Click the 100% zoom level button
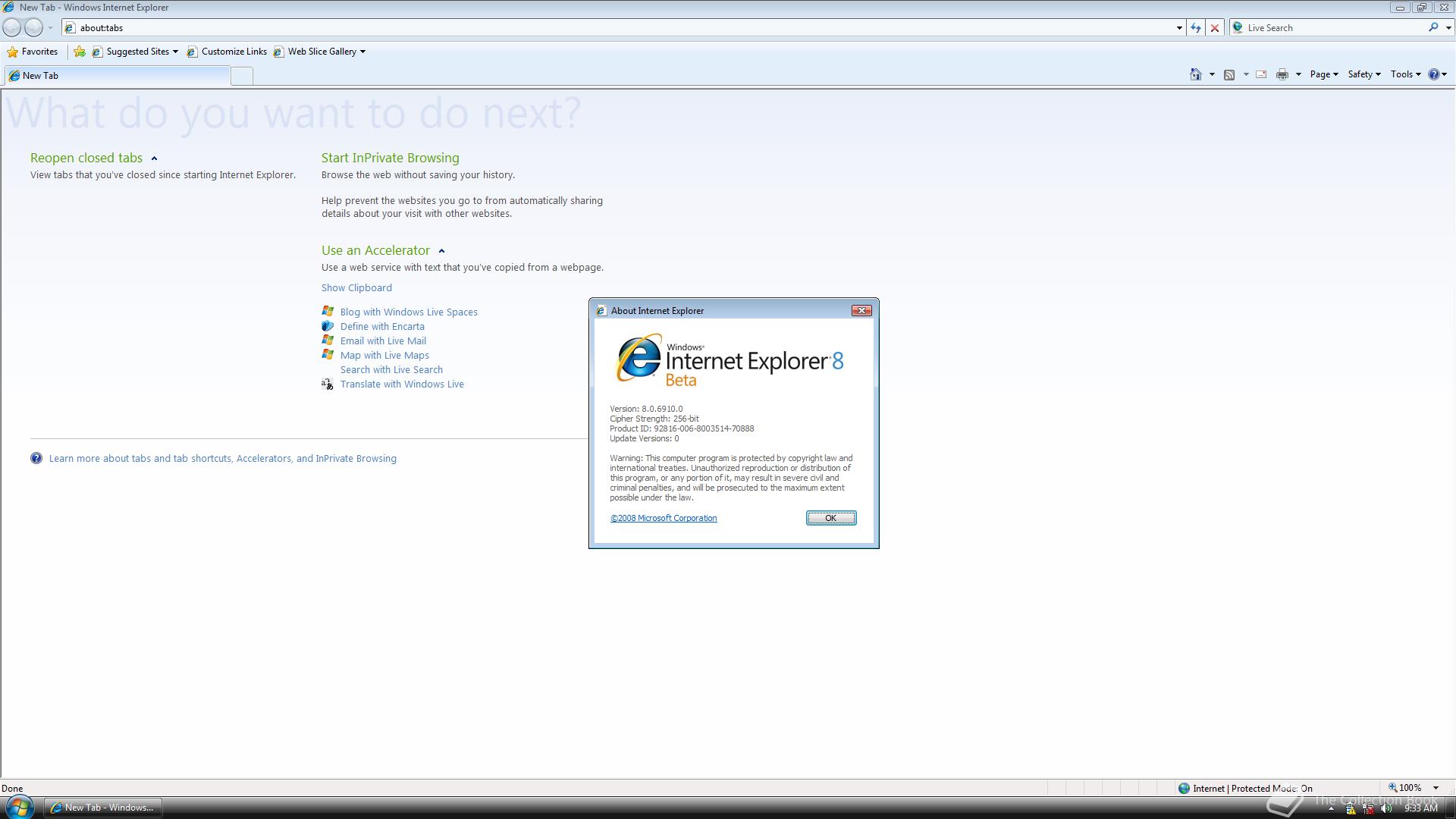Screen dimensions: 1456x819 coord(1405,788)
